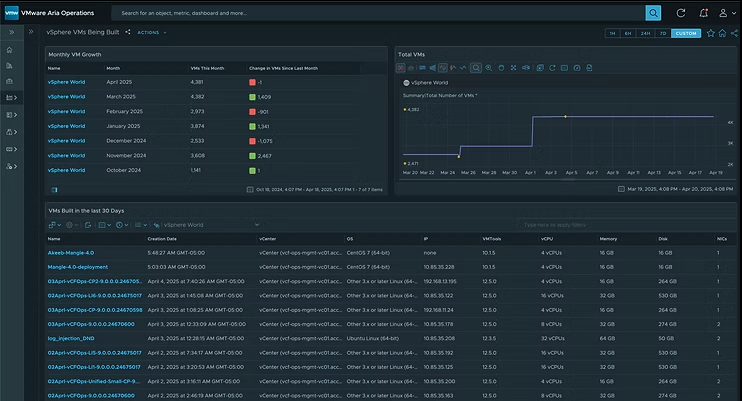
Task: Open the calendar icon under Total VMs chart
Action: [621, 189]
